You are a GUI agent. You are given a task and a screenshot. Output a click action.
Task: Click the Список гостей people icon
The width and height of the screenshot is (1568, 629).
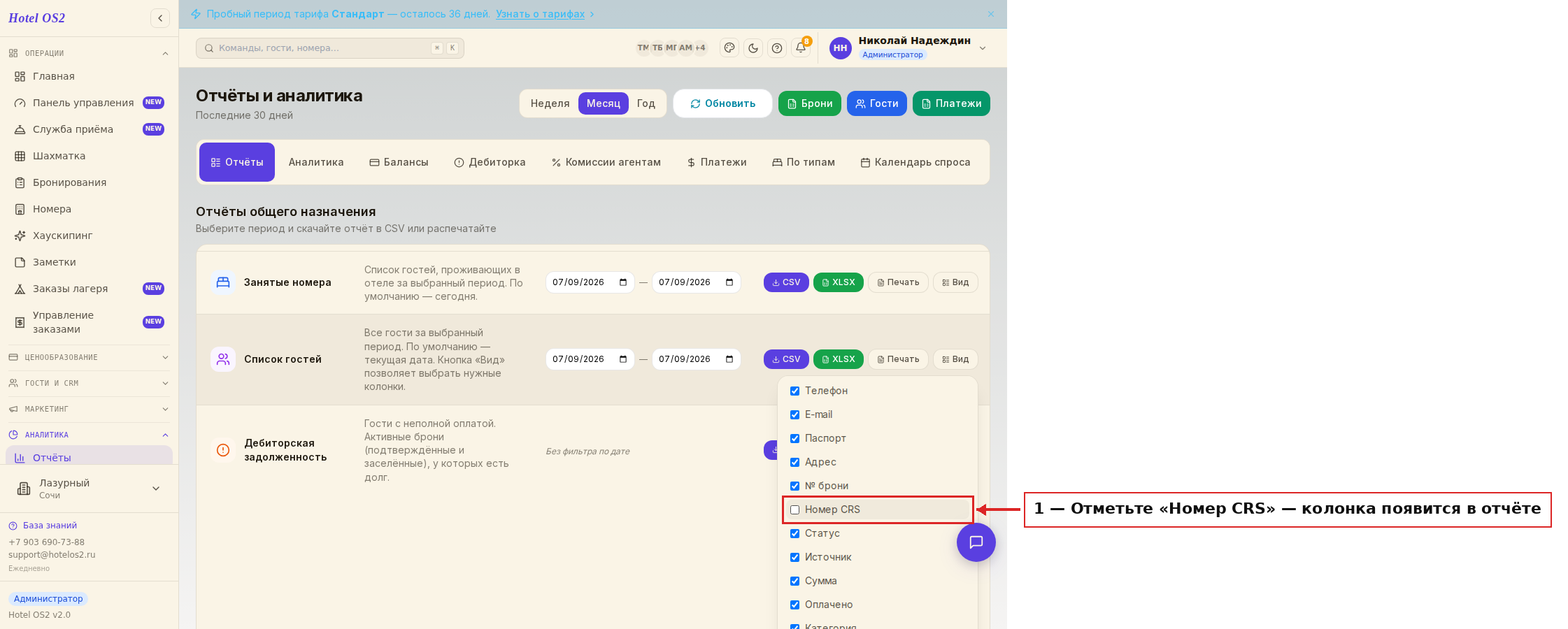[223, 359]
